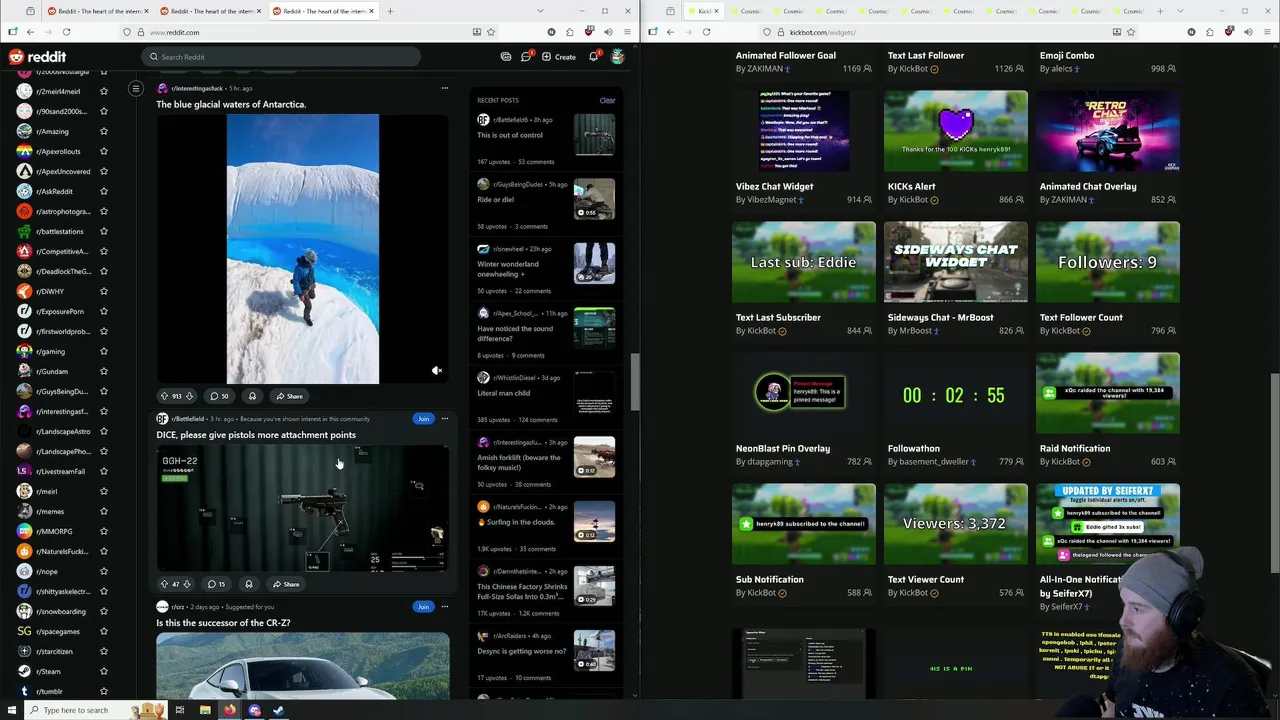Join r/Battlefield community
The image size is (1280, 720).
(x=423, y=419)
